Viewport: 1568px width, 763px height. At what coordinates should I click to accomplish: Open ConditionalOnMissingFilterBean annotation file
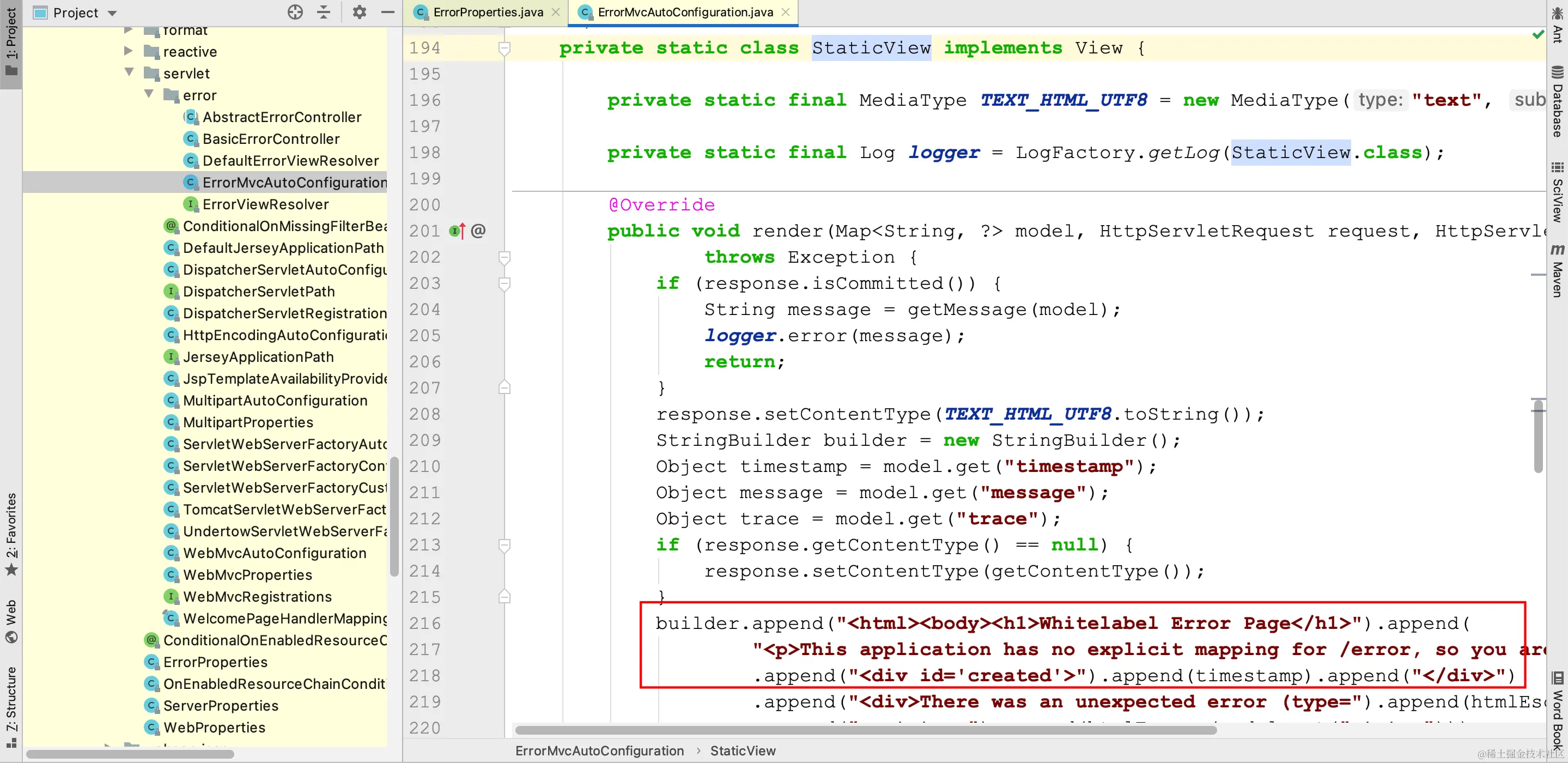pos(285,227)
